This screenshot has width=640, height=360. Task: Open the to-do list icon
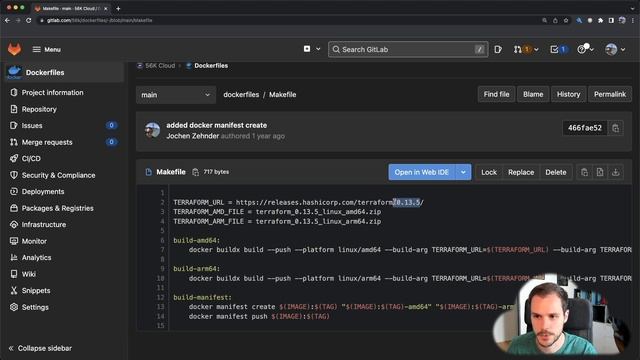(x=554, y=49)
